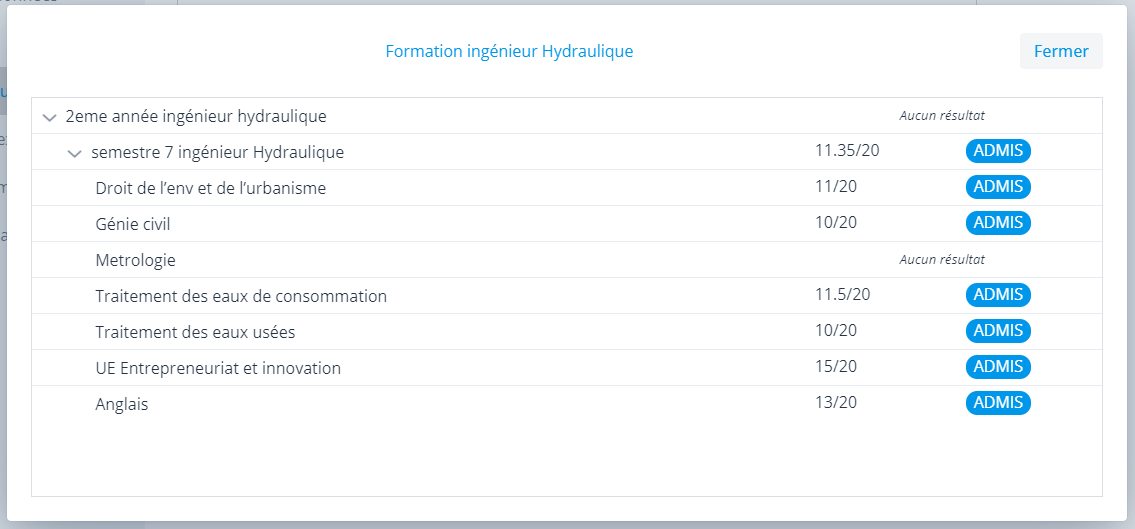Click the ADMIS badge for Anglais

coord(997,403)
